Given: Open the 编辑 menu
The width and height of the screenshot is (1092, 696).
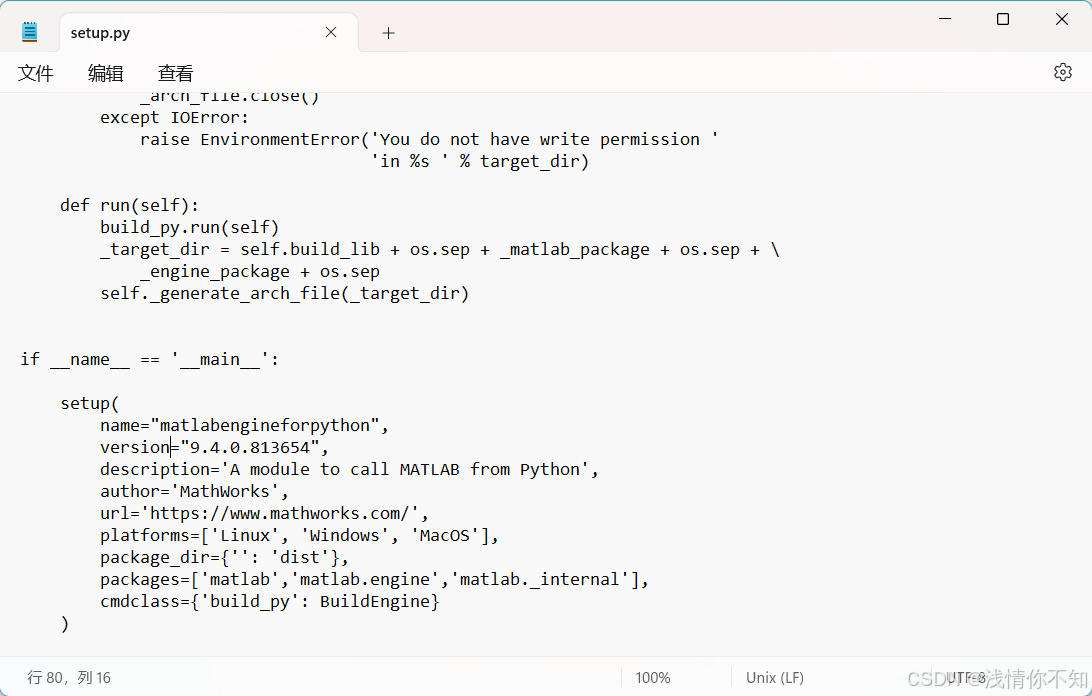Looking at the screenshot, I should [x=105, y=72].
